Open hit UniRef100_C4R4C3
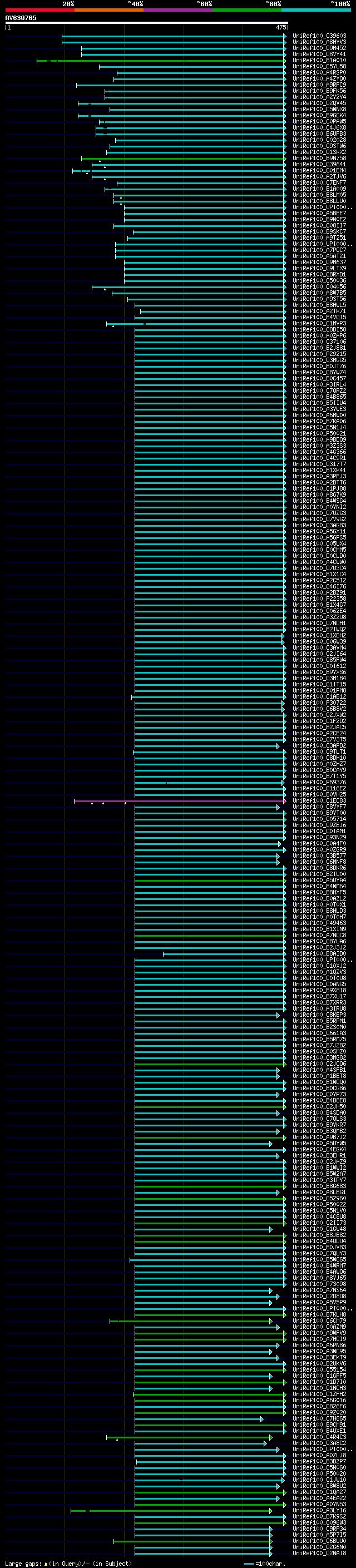This screenshot has width=356, height=1568. pos(319,1437)
